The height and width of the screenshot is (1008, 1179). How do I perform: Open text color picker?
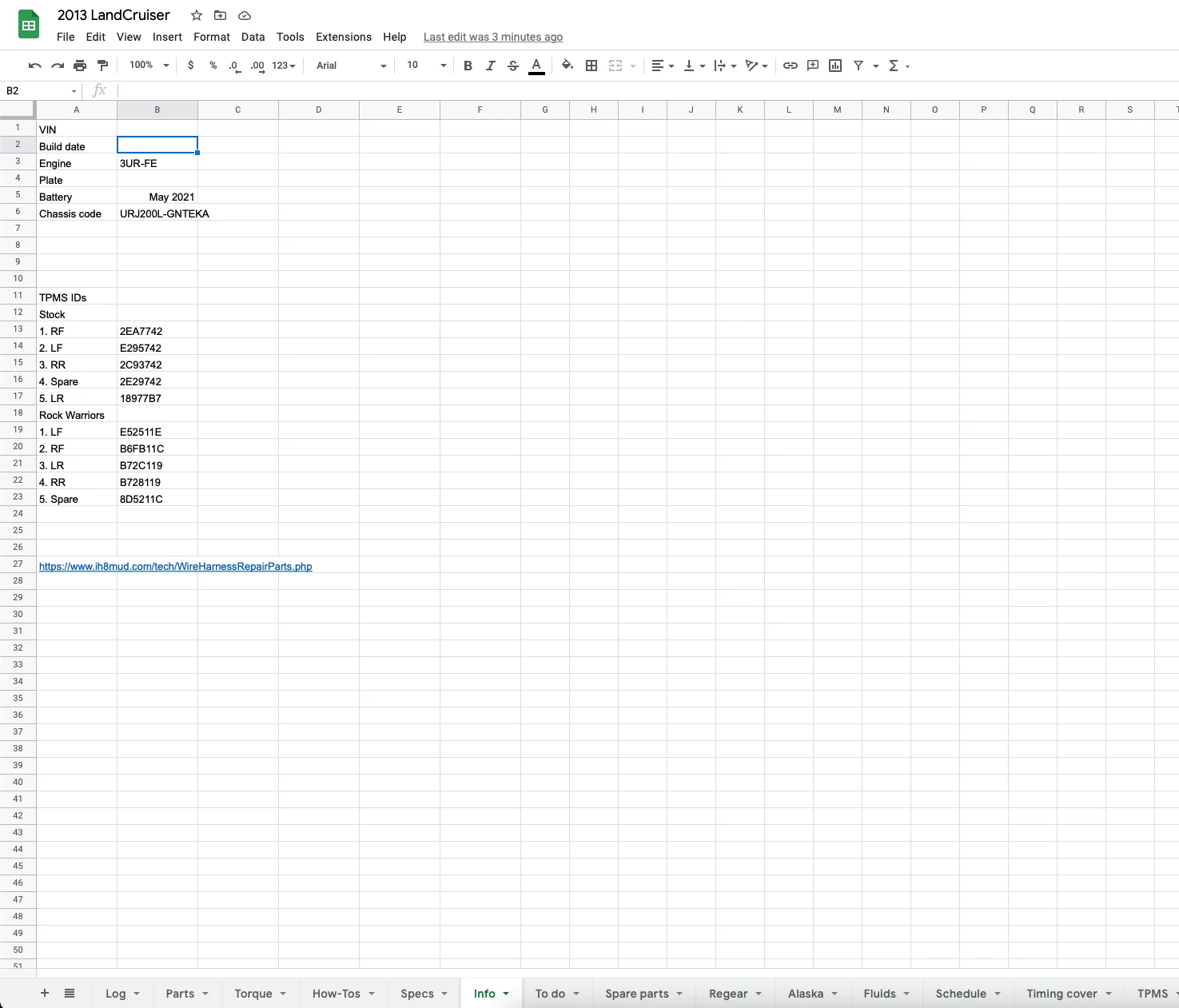tap(536, 66)
